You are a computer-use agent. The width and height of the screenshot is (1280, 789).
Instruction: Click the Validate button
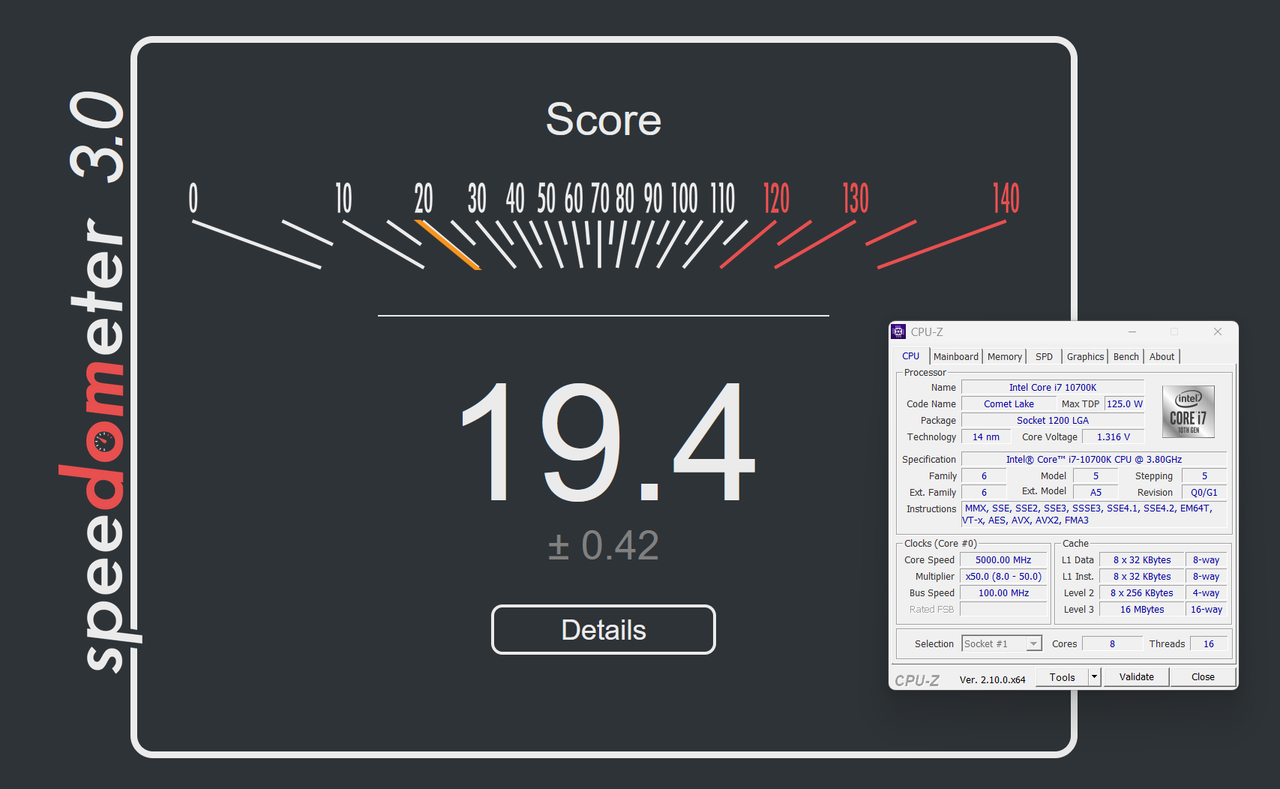(x=1136, y=677)
